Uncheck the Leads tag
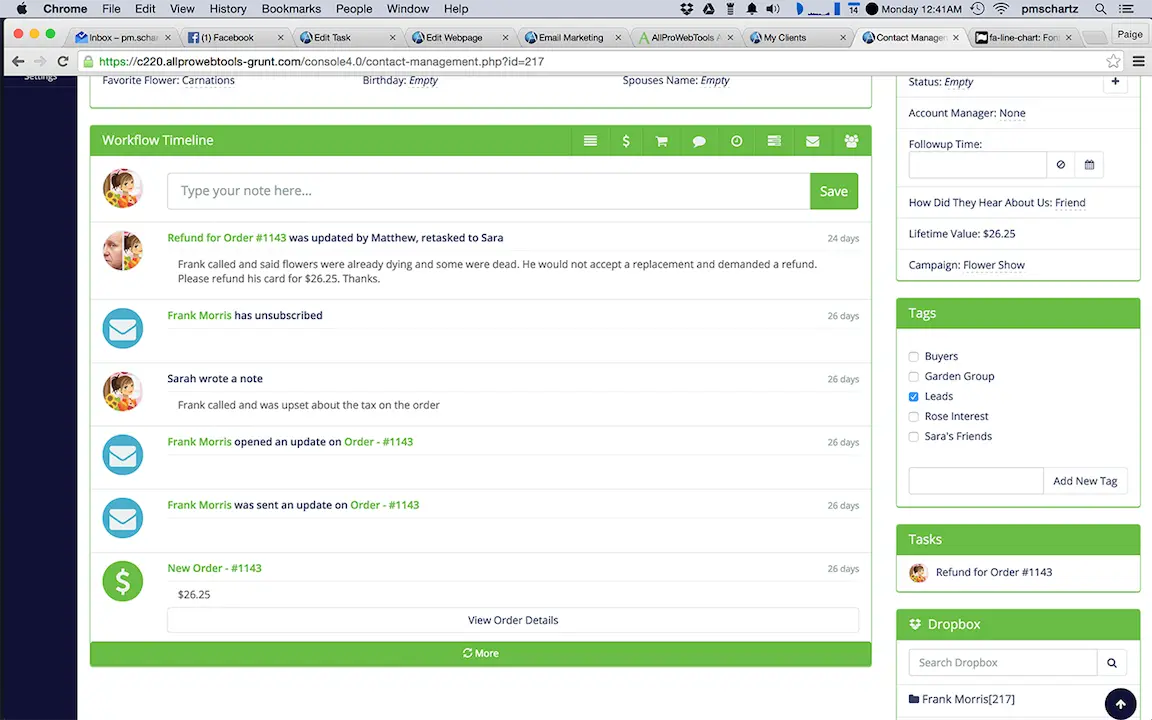1152x720 pixels. click(913, 396)
